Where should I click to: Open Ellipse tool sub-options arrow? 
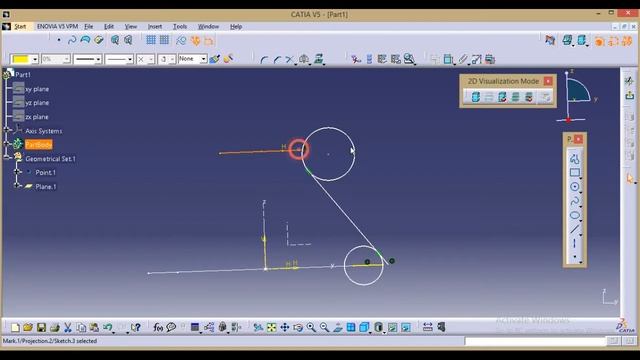point(580,221)
